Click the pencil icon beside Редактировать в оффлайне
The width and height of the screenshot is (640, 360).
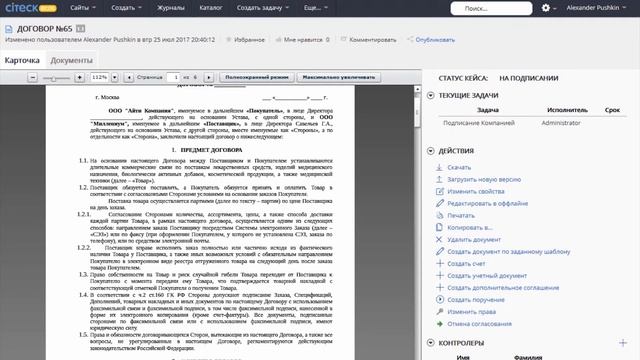(439, 203)
